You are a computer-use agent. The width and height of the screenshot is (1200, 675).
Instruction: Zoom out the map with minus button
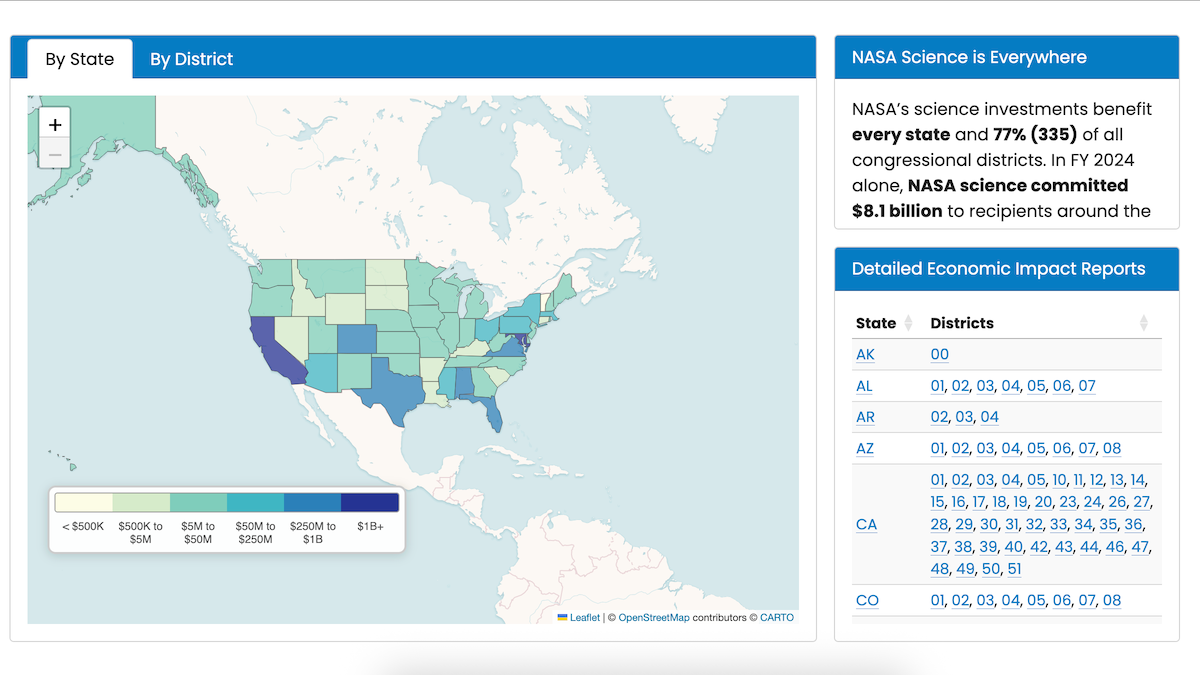tap(55, 155)
